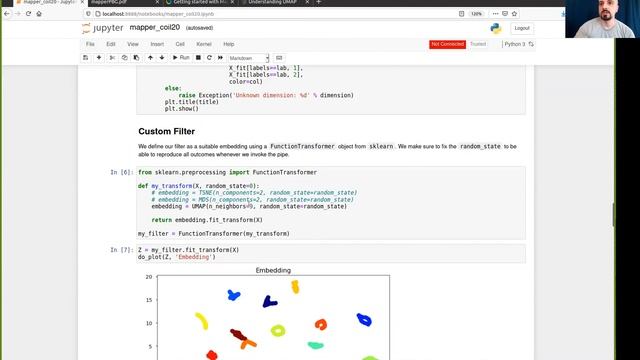Open the command palette keyboard icon

(x=279, y=58)
